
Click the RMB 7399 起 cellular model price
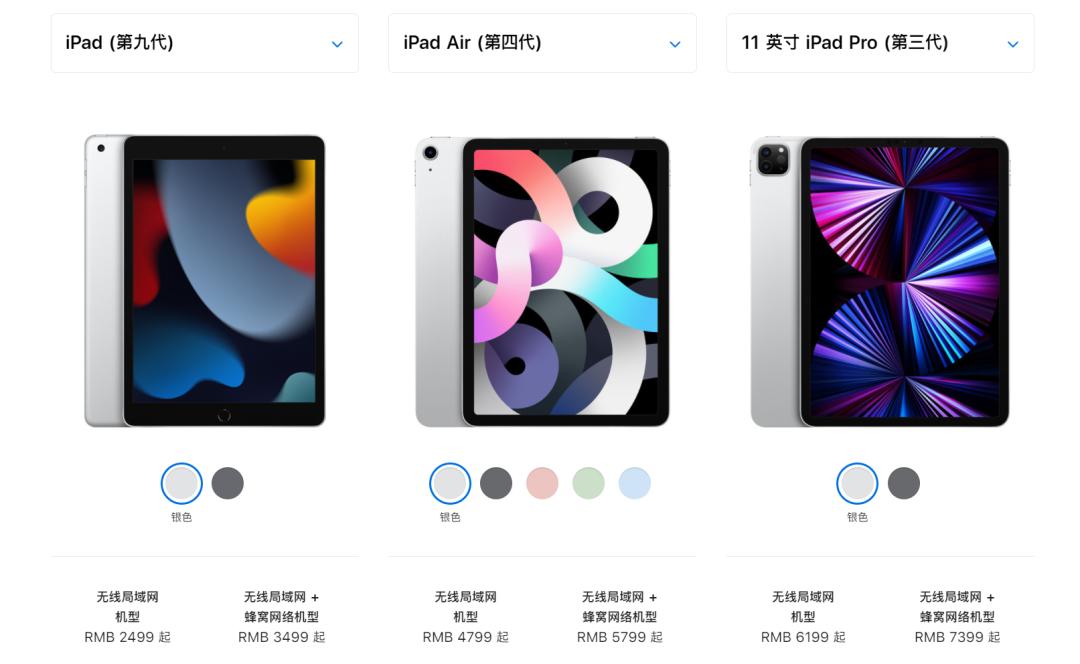pyautogui.click(x=957, y=637)
